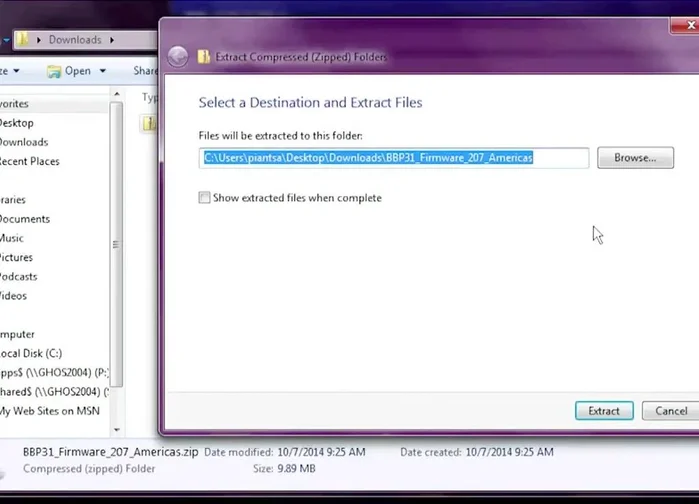Click navigation pane scroll down arrow

[x=117, y=430]
